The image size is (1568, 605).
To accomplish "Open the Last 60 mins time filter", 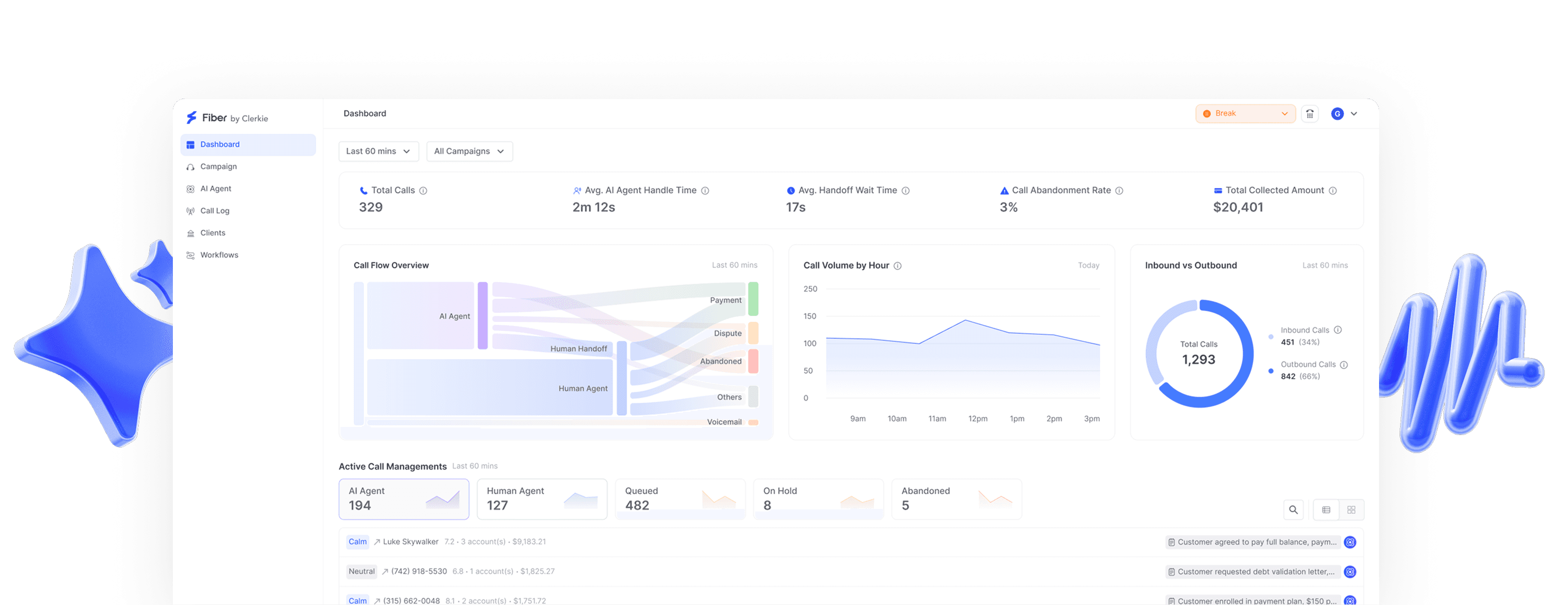I will 378,151.
